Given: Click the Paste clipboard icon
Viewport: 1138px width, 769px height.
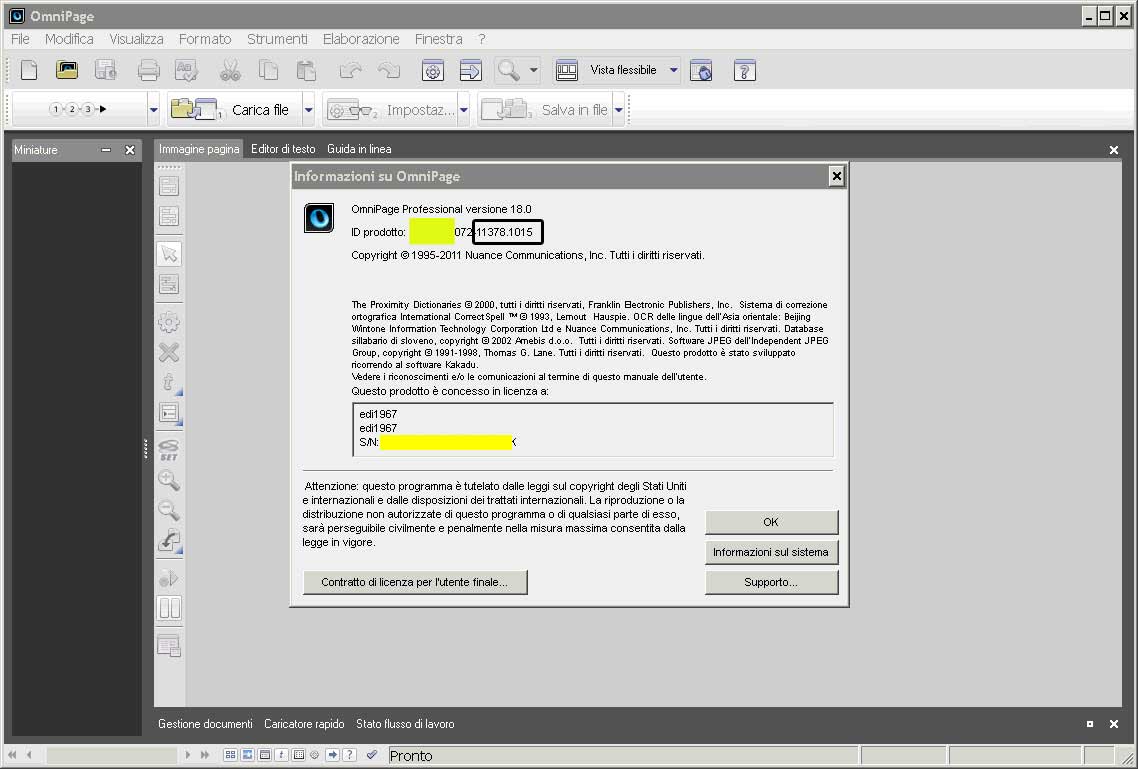Looking at the screenshot, I should [306, 70].
